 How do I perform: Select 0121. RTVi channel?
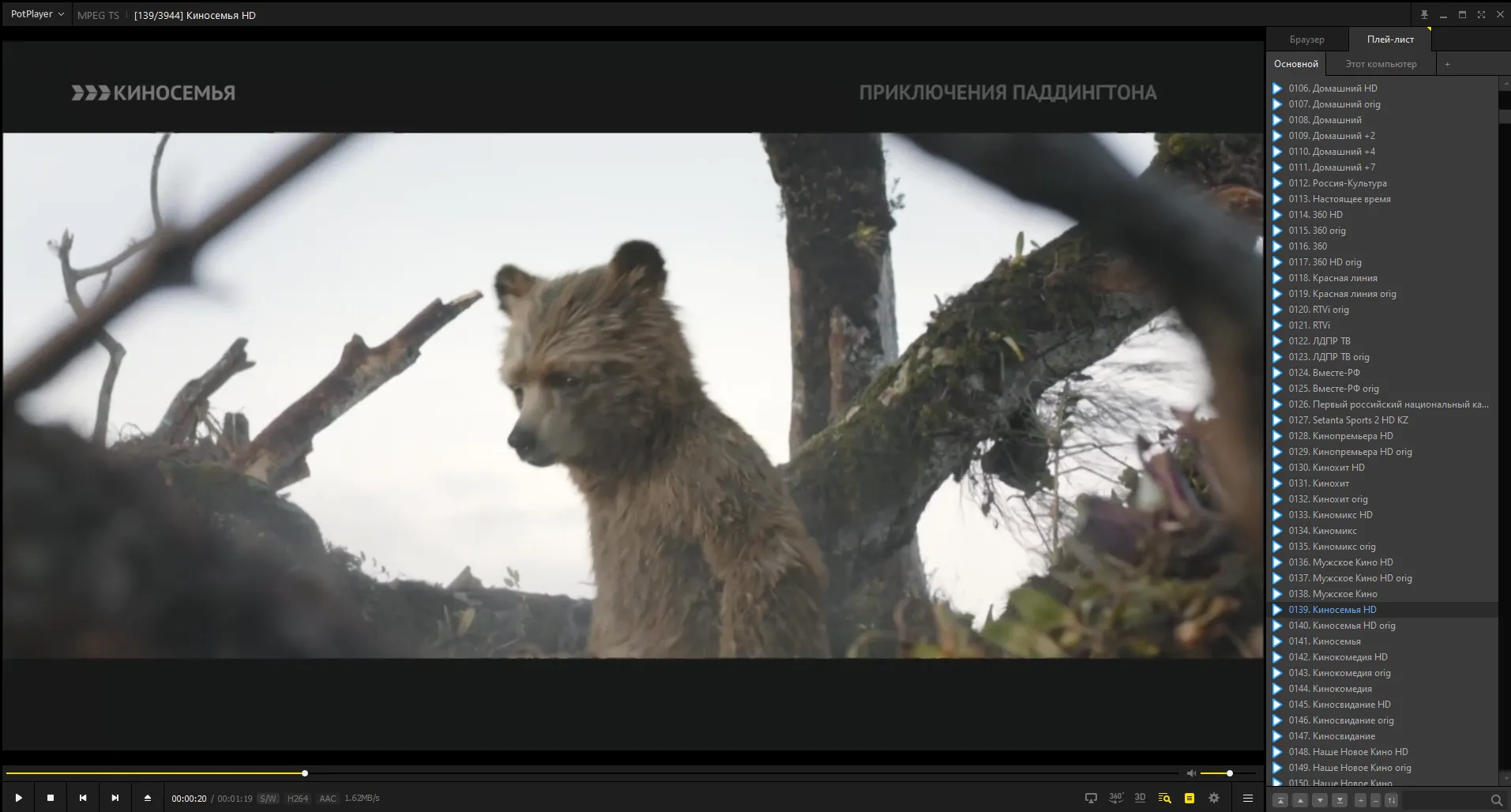click(x=1381, y=325)
